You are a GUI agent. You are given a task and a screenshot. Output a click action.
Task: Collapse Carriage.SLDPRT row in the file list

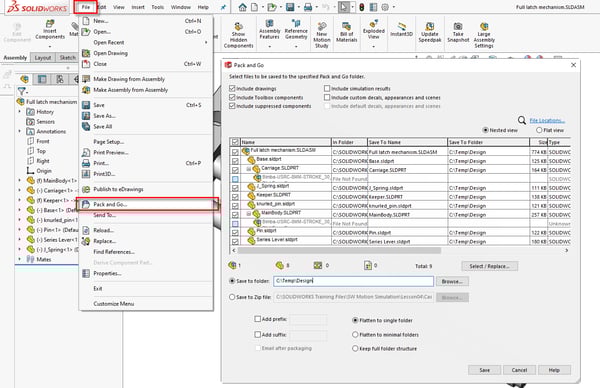click(x=248, y=169)
